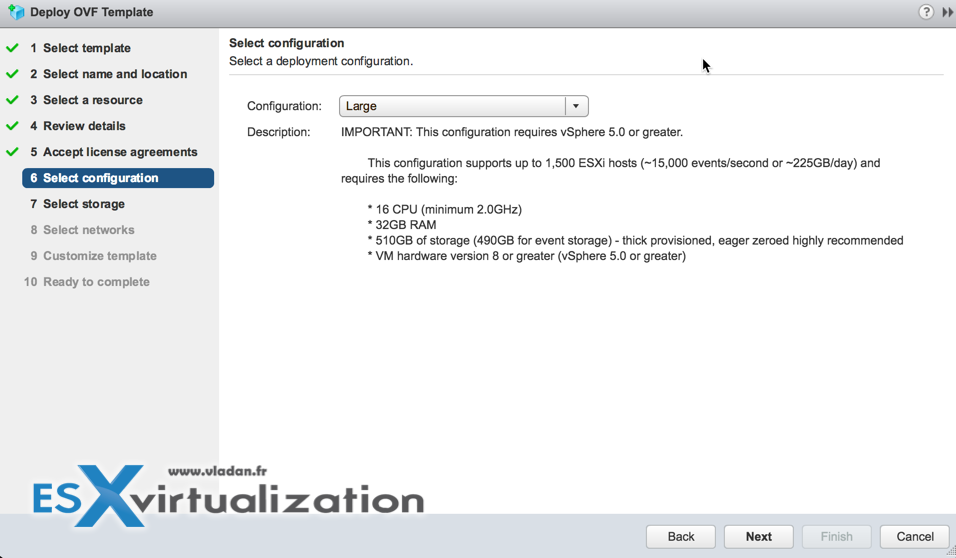
Task: Click the green checkmark beside Accept license agreements
Action: (x=12, y=152)
